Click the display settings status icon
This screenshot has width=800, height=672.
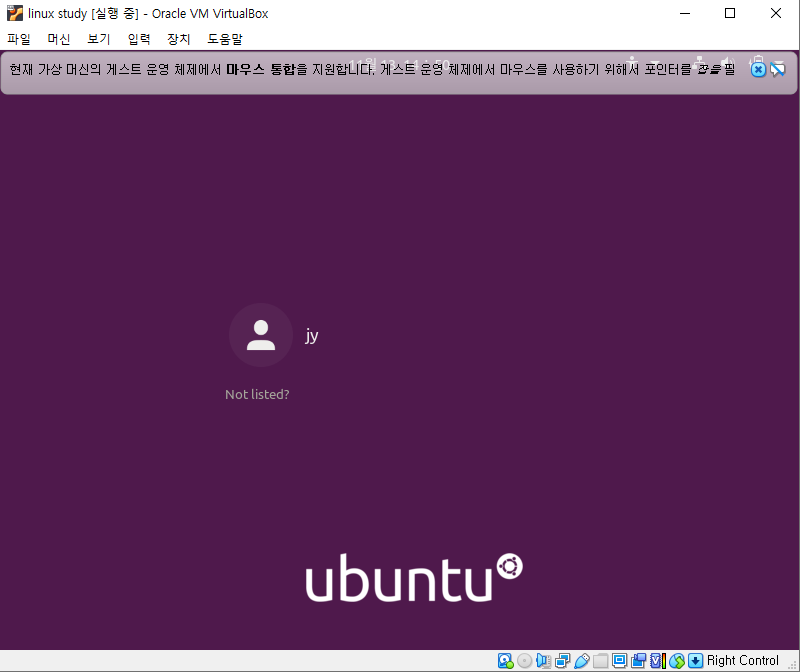pos(619,661)
